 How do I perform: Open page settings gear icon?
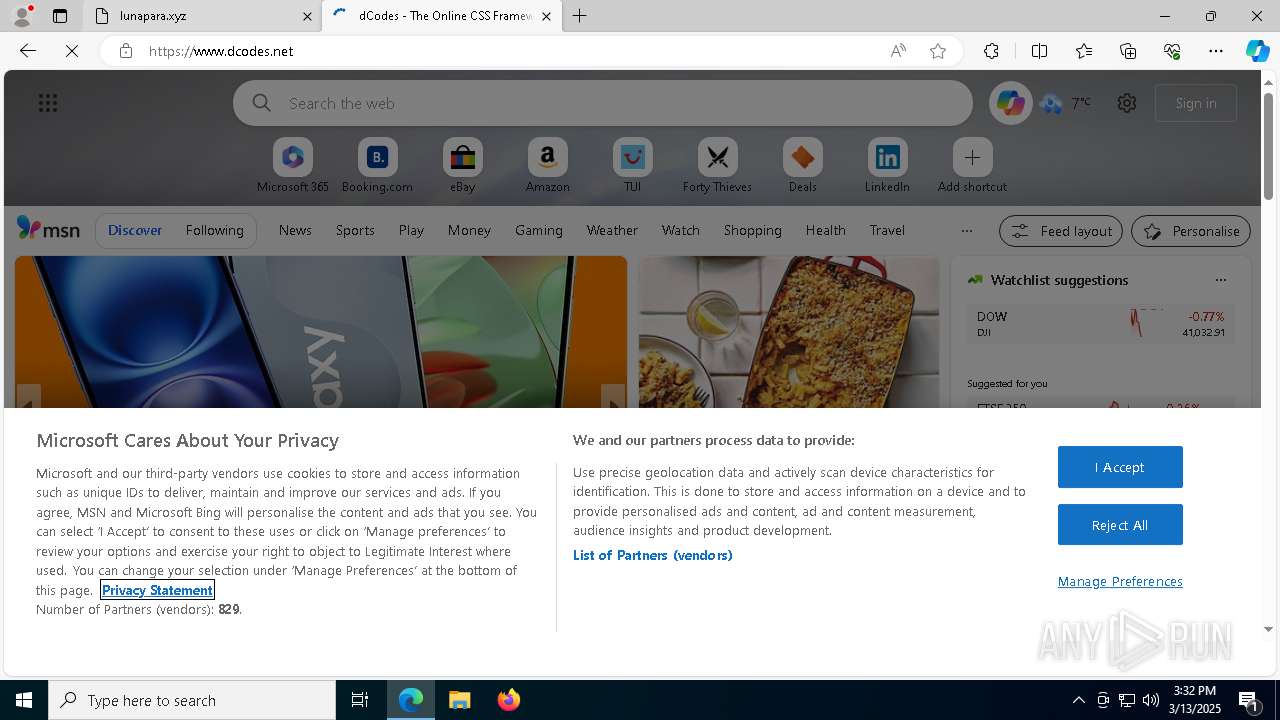tap(1127, 103)
